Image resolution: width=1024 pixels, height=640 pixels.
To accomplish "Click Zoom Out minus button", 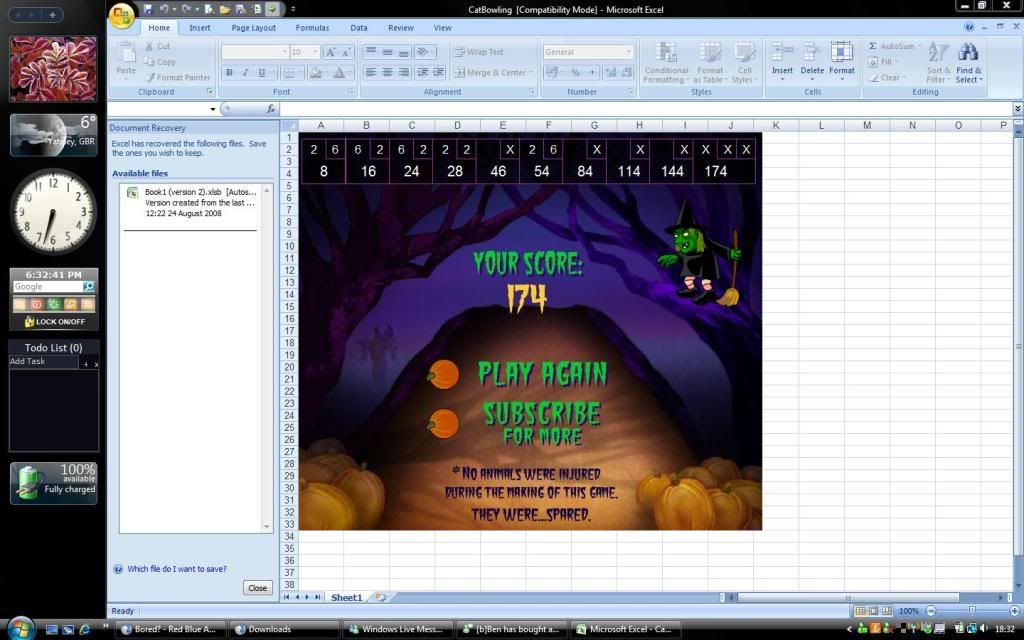I will 931,611.
